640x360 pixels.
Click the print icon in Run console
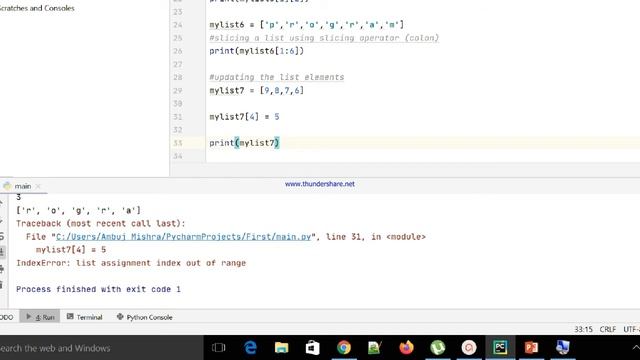pyautogui.click(x=2, y=269)
